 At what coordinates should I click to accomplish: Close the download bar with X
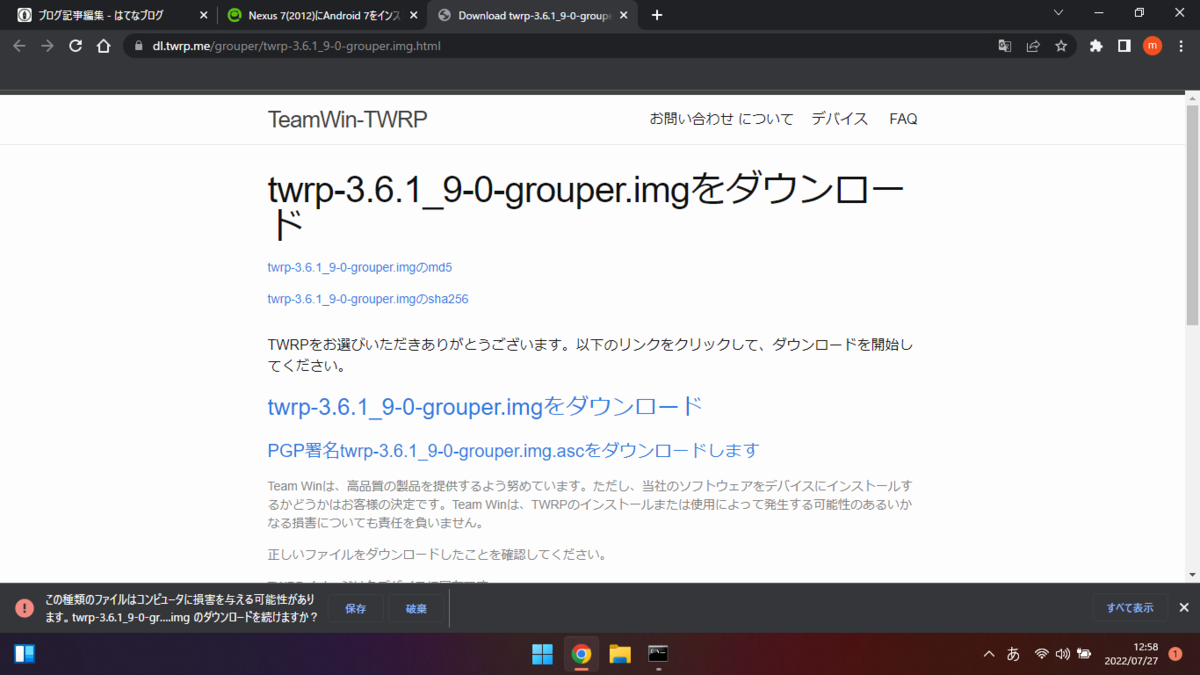[x=1184, y=608]
